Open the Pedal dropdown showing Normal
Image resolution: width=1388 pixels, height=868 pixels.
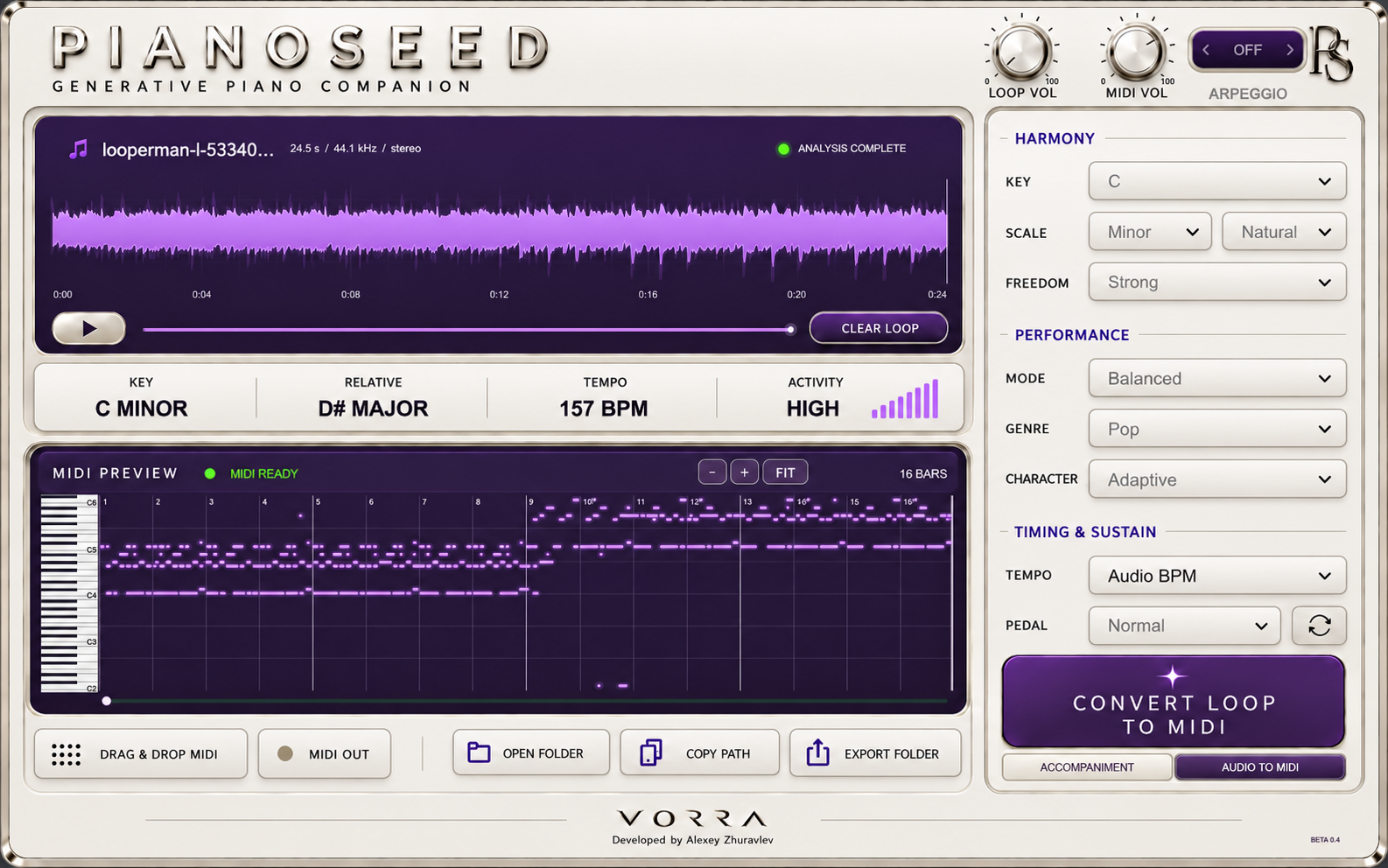coord(1185,626)
